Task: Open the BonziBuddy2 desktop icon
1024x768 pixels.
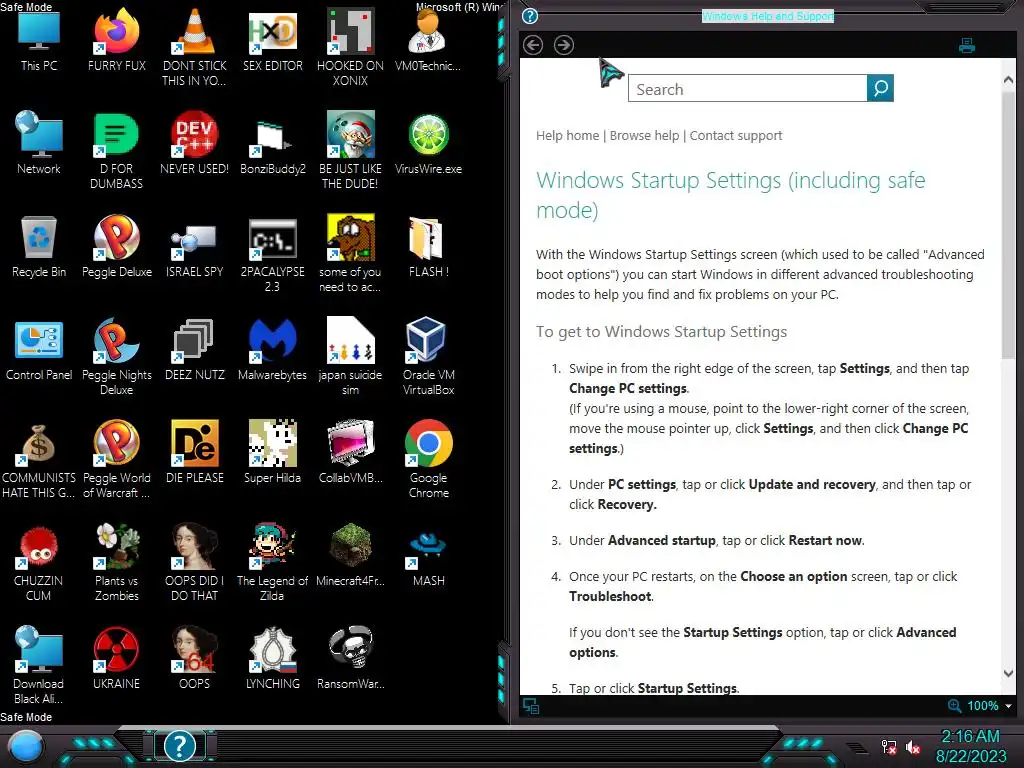Action: (272, 142)
